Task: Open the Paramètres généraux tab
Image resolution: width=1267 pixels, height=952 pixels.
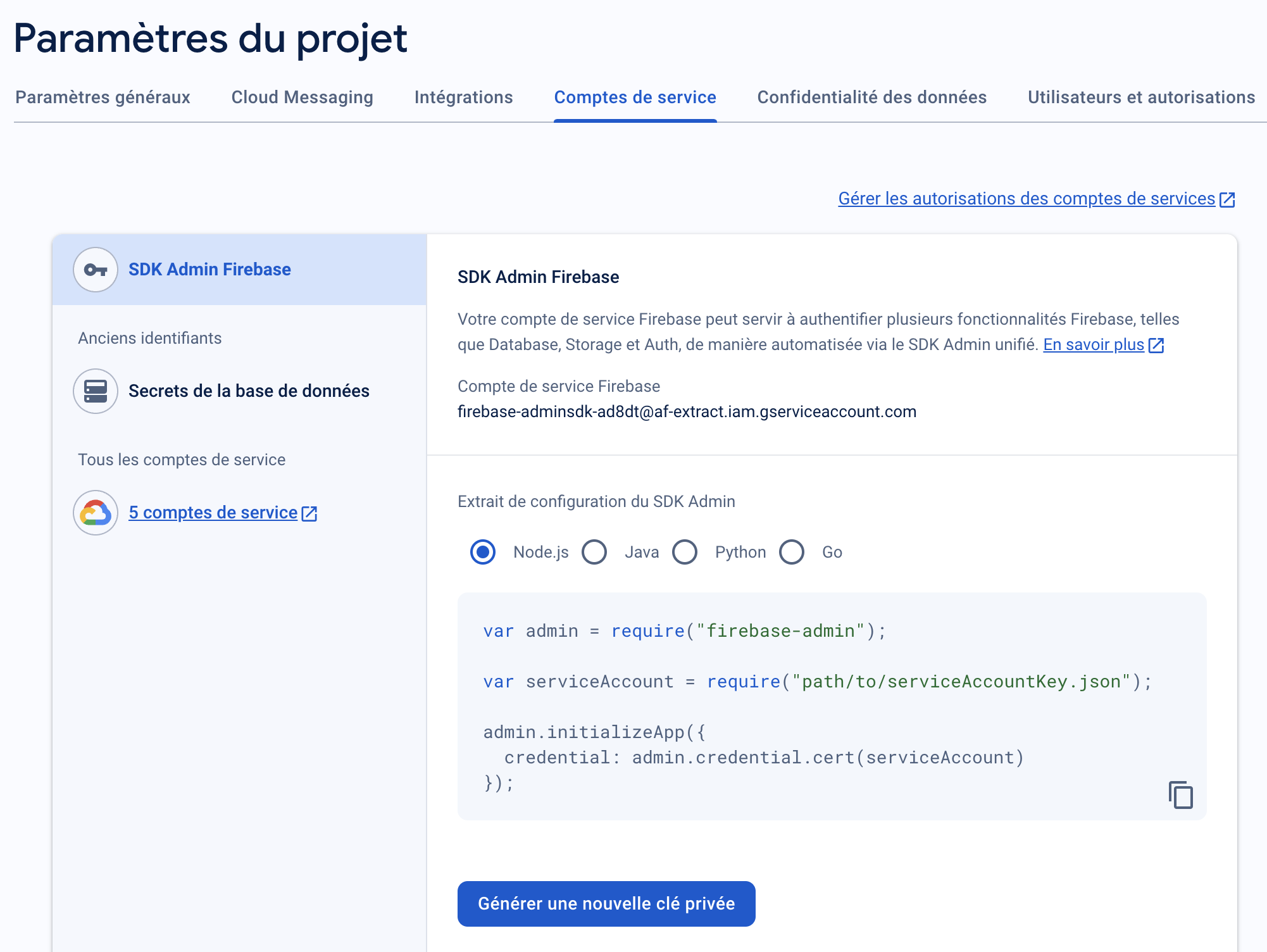Action: pos(103,97)
